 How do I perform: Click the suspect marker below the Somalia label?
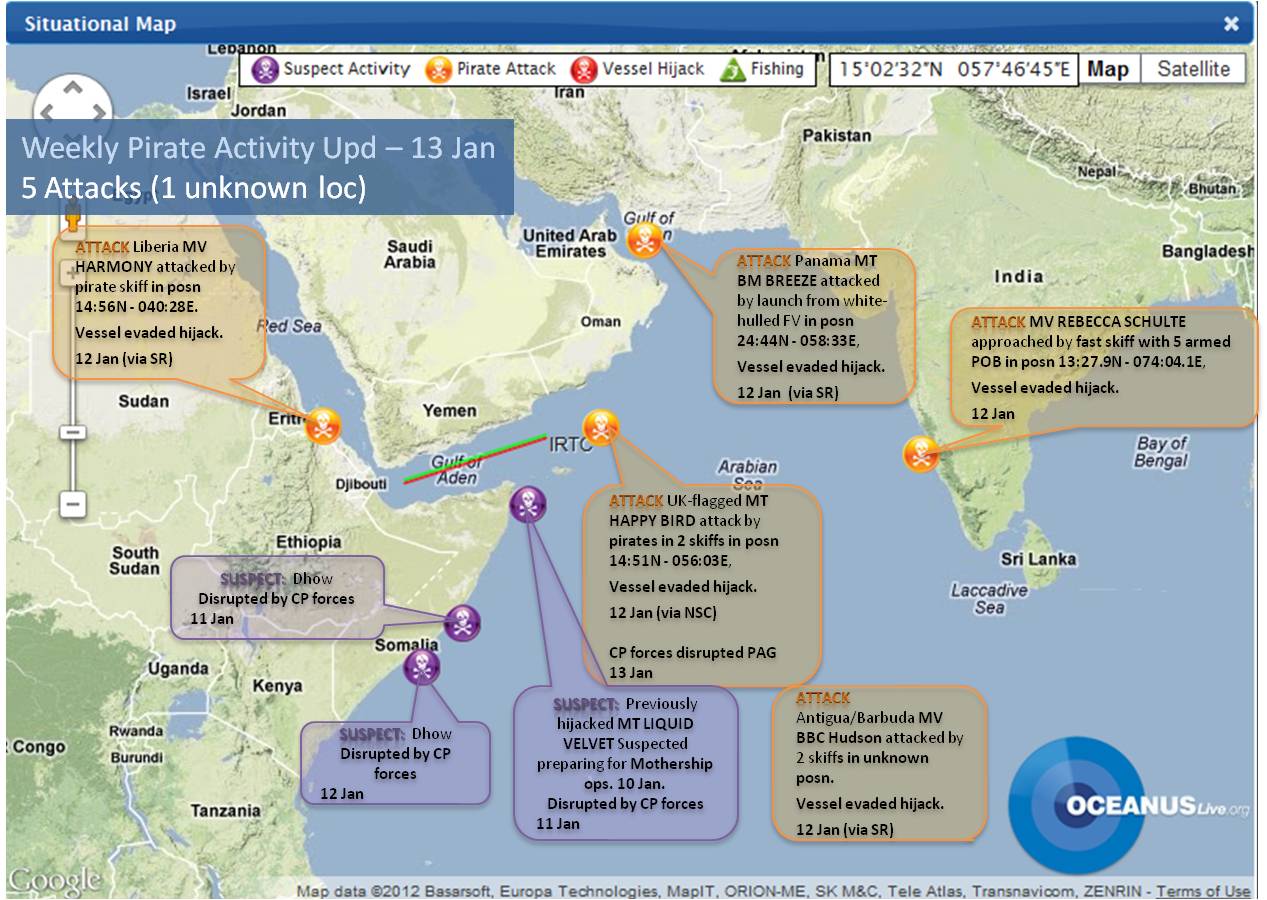(421, 666)
